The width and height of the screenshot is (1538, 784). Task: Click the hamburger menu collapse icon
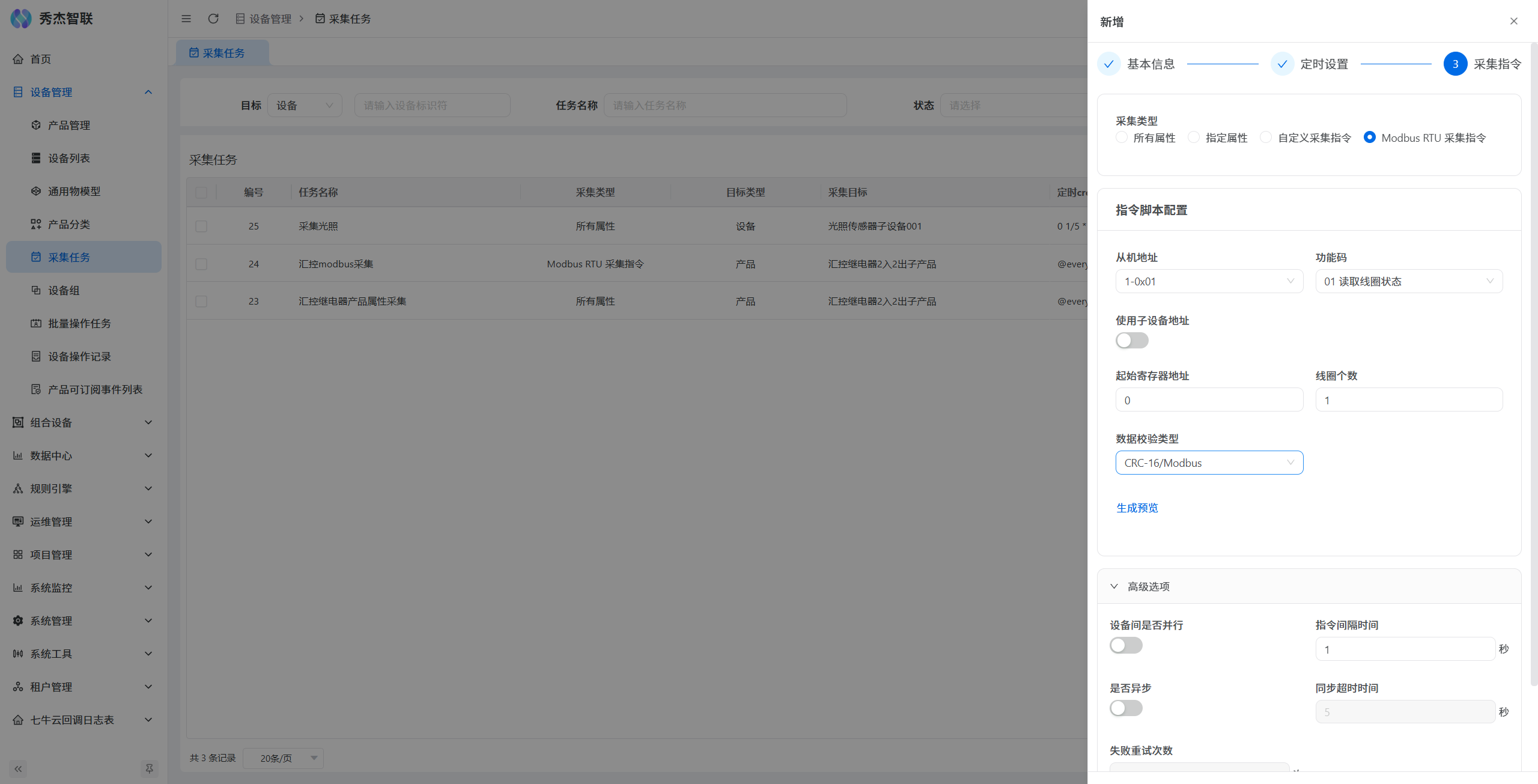click(186, 19)
